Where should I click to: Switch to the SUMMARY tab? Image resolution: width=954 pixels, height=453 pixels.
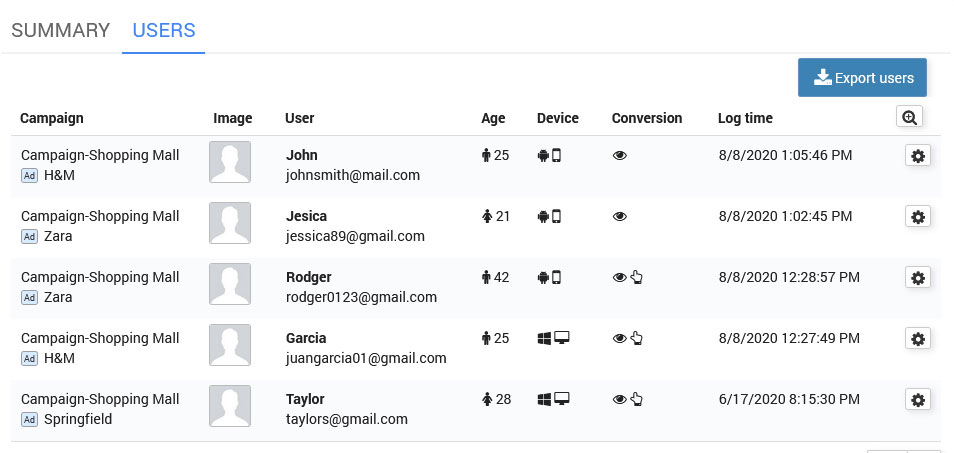pos(60,30)
